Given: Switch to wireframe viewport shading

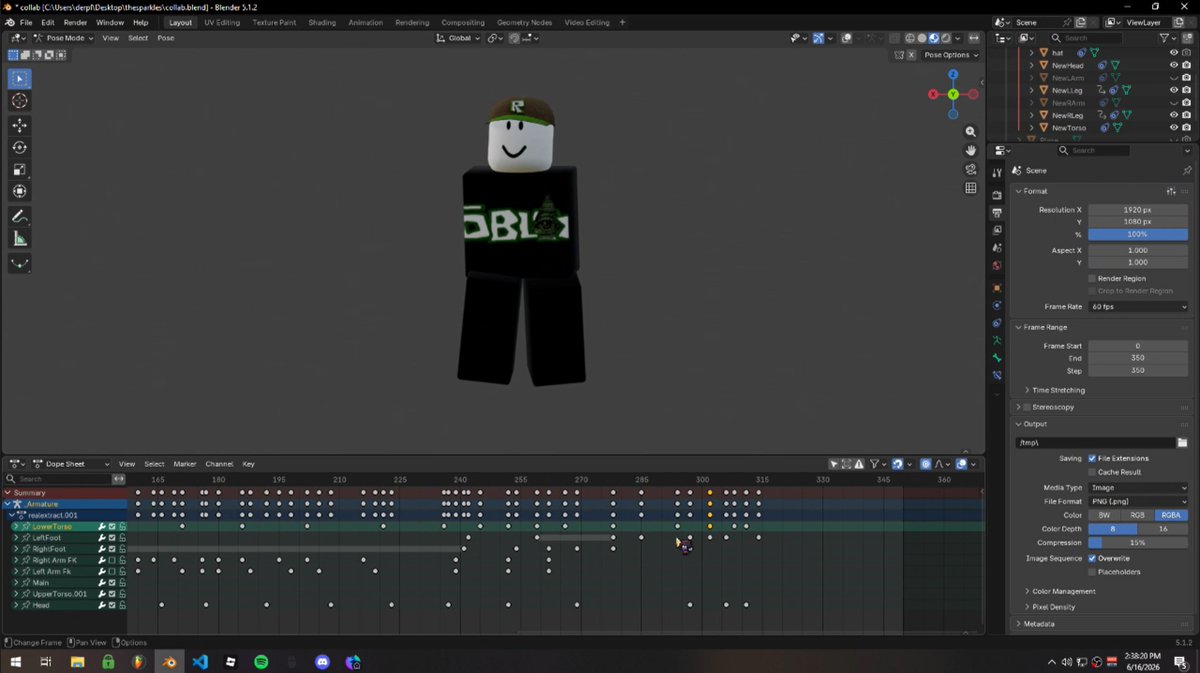Looking at the screenshot, I should (x=910, y=38).
